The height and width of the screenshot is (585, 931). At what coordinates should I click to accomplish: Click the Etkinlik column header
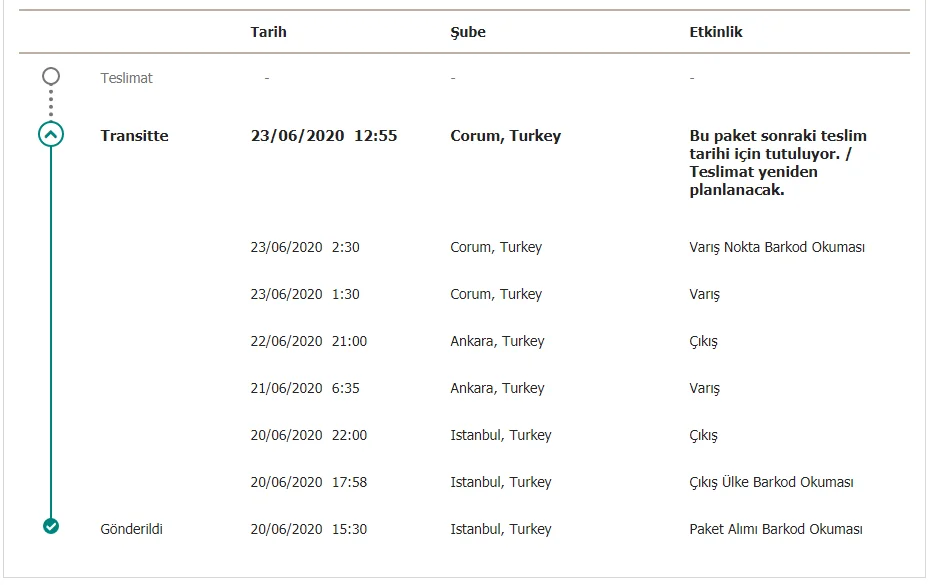[x=716, y=32]
